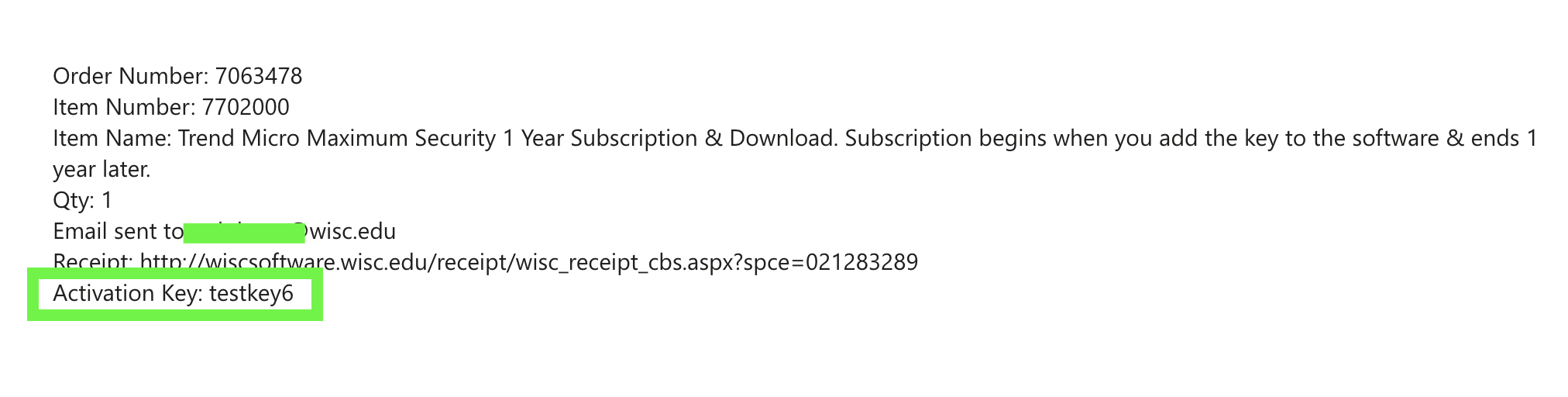Viewport: 1568px width, 397px height.
Task: Click the Trend Micro Maximum Security text
Action: pos(337,138)
